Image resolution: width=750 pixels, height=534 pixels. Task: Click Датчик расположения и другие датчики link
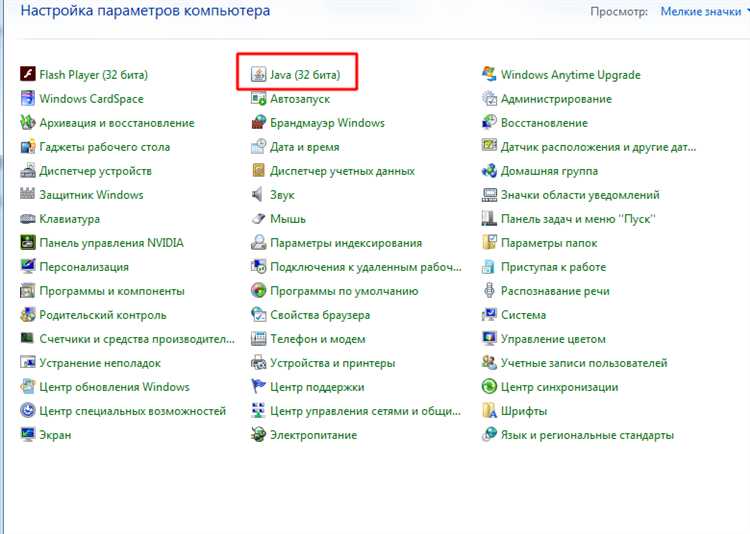598,146
